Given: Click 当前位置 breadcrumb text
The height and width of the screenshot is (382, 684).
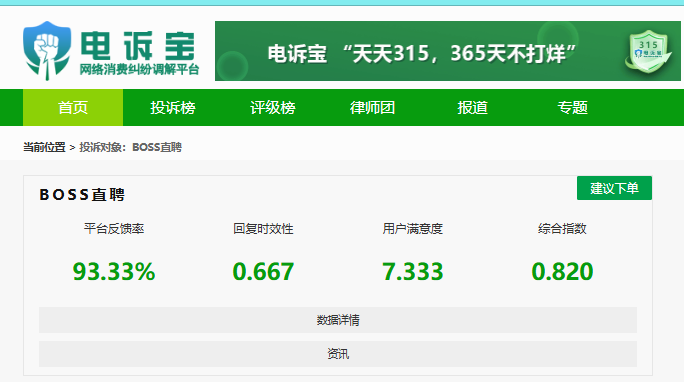Looking at the screenshot, I should tap(44, 147).
